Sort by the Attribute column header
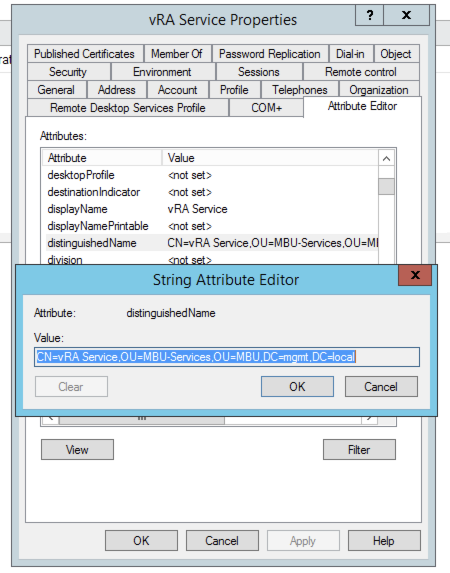 pyautogui.click(x=102, y=158)
